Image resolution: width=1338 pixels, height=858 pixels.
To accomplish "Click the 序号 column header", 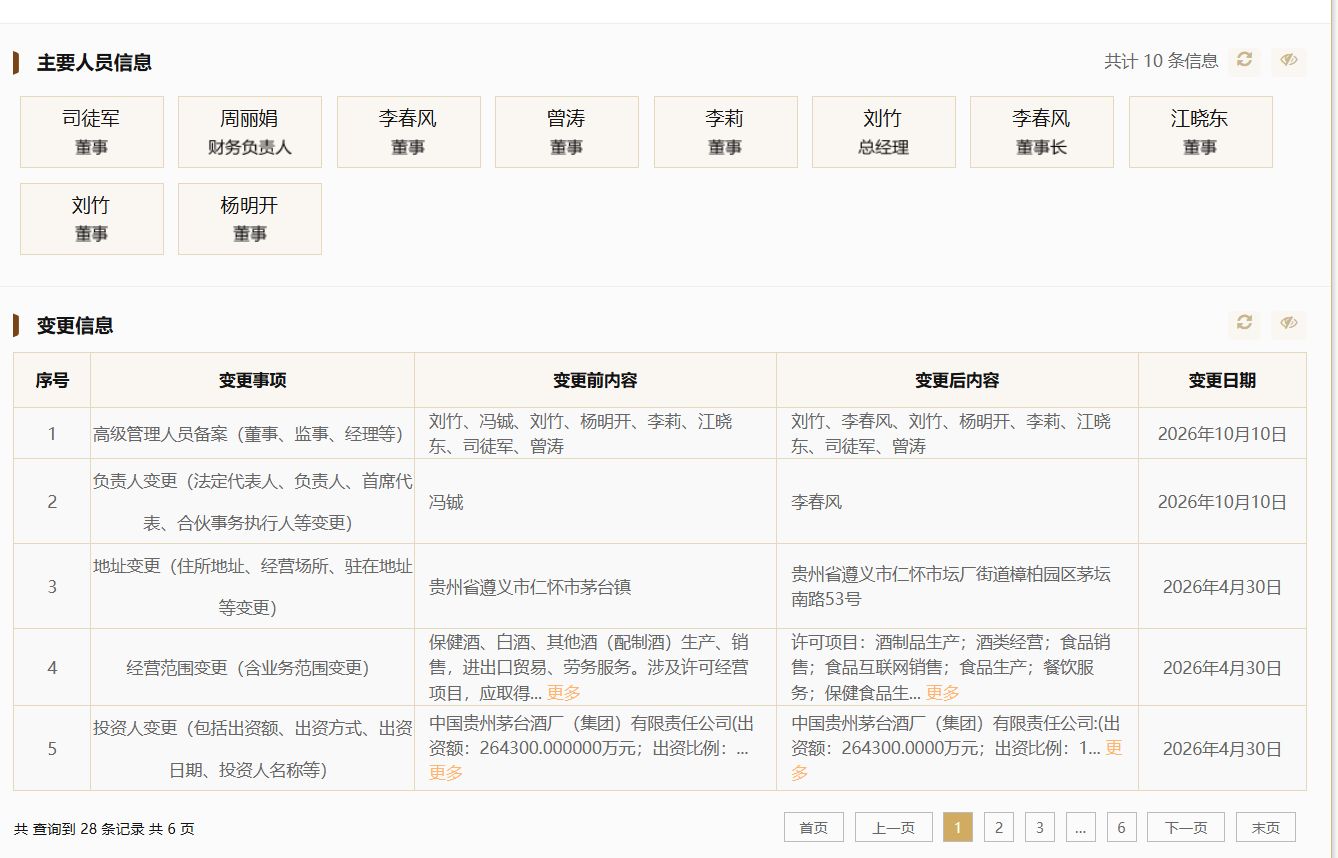I will [52, 380].
